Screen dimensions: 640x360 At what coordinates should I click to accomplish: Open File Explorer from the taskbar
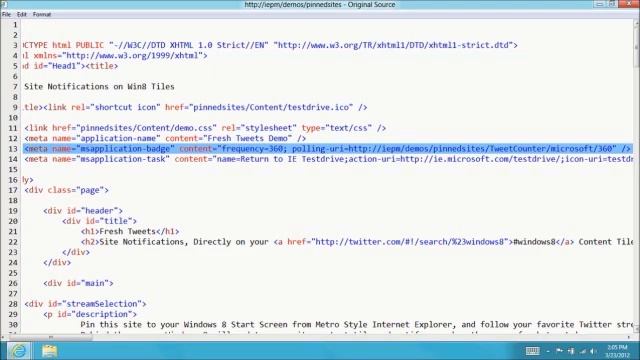(x=49, y=351)
